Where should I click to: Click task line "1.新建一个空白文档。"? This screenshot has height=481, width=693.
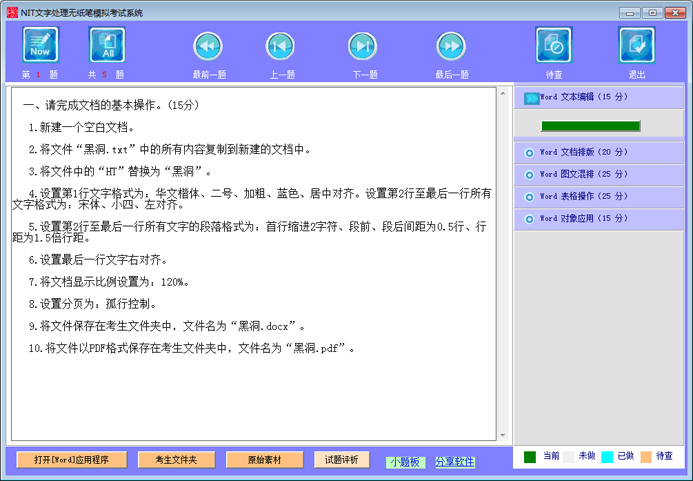click(81, 127)
